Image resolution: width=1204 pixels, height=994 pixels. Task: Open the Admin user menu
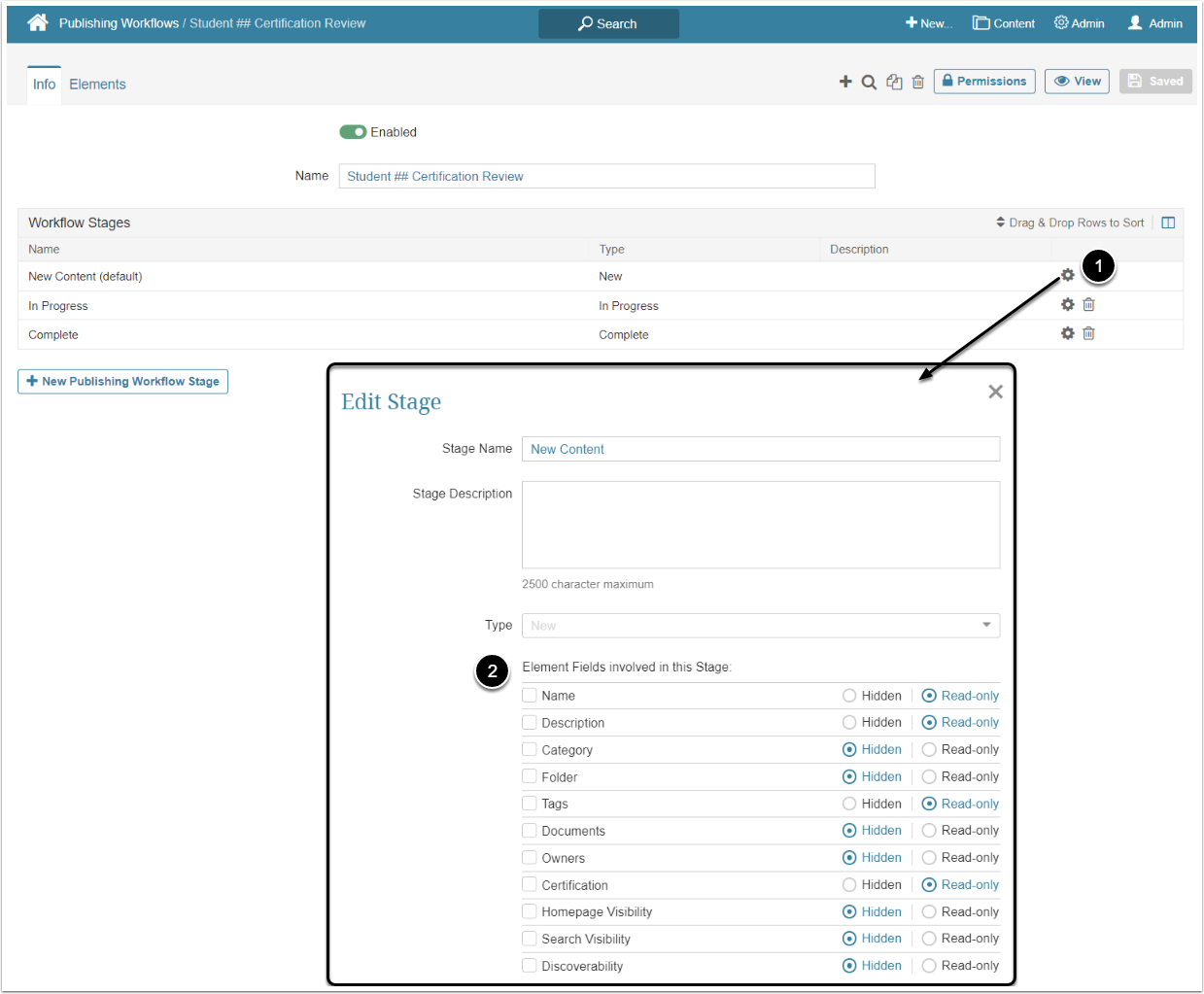1154,23
